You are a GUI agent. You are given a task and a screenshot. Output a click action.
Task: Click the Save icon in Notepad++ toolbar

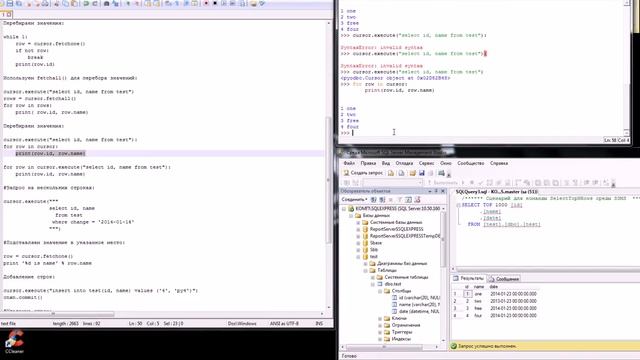click(10, 4)
